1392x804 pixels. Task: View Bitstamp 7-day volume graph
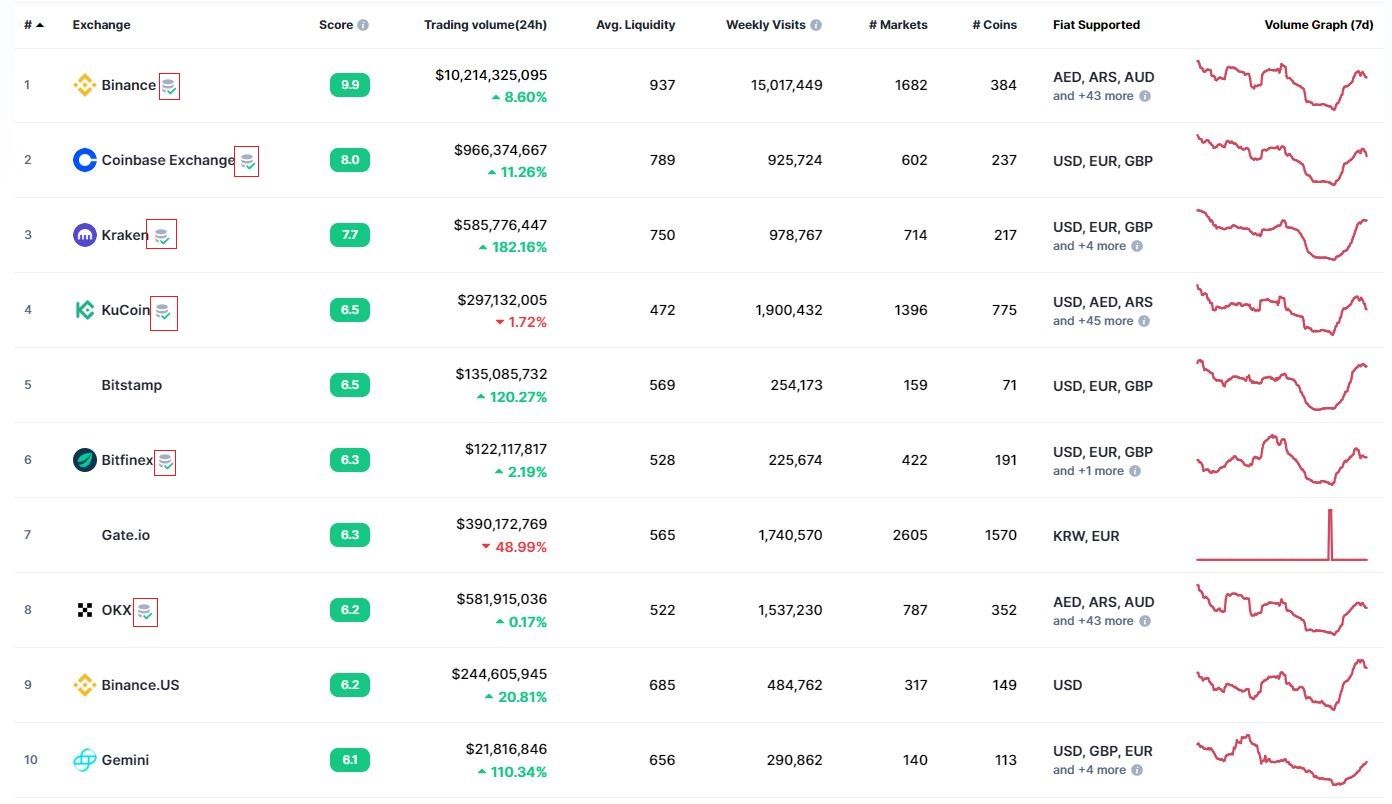tap(1282, 385)
